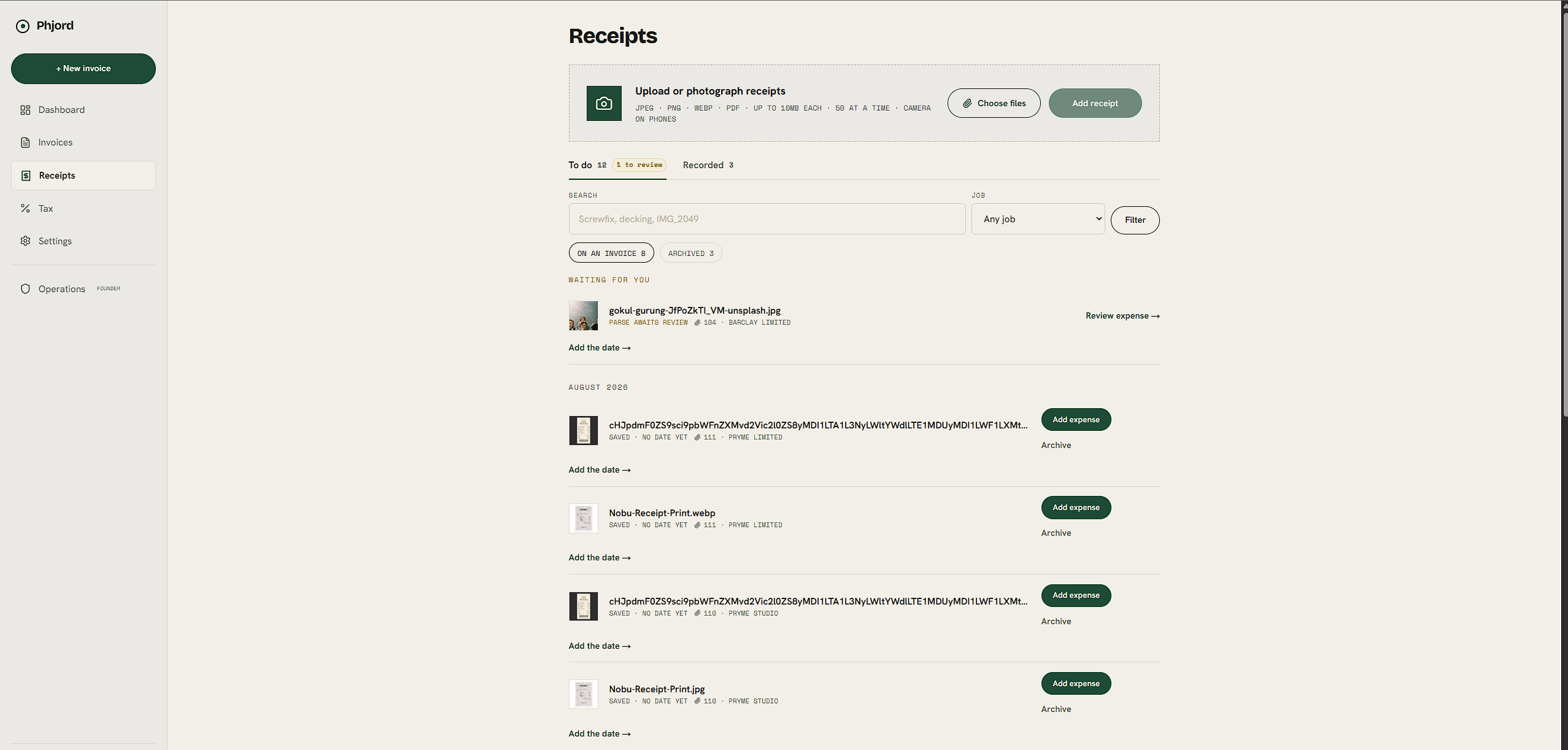Click Add expense for Nobu-Receipt-Print.webp
This screenshot has height=750, width=1568.
tap(1076, 508)
